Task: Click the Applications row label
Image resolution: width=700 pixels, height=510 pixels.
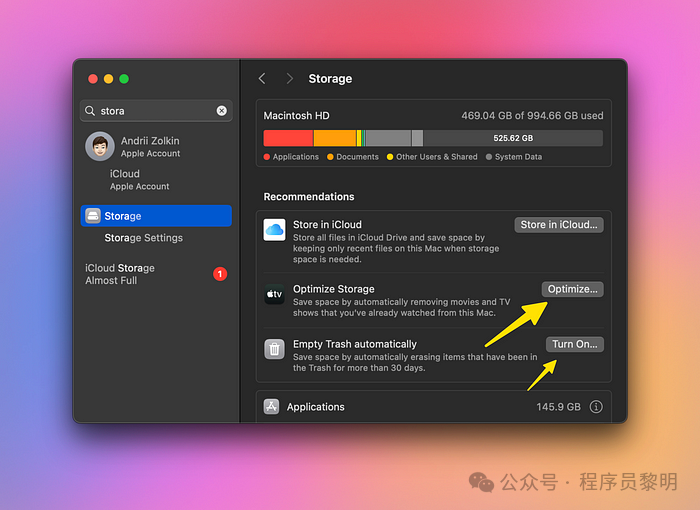Action: pyautogui.click(x=316, y=407)
